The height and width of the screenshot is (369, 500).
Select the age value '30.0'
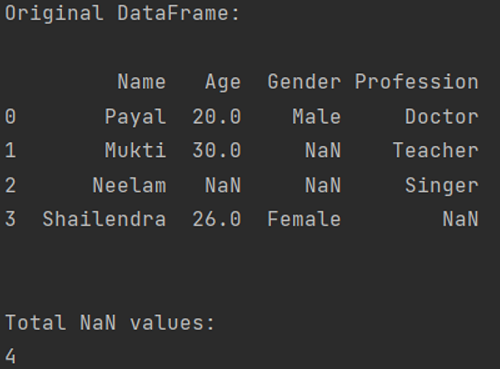pyautogui.click(x=217, y=150)
